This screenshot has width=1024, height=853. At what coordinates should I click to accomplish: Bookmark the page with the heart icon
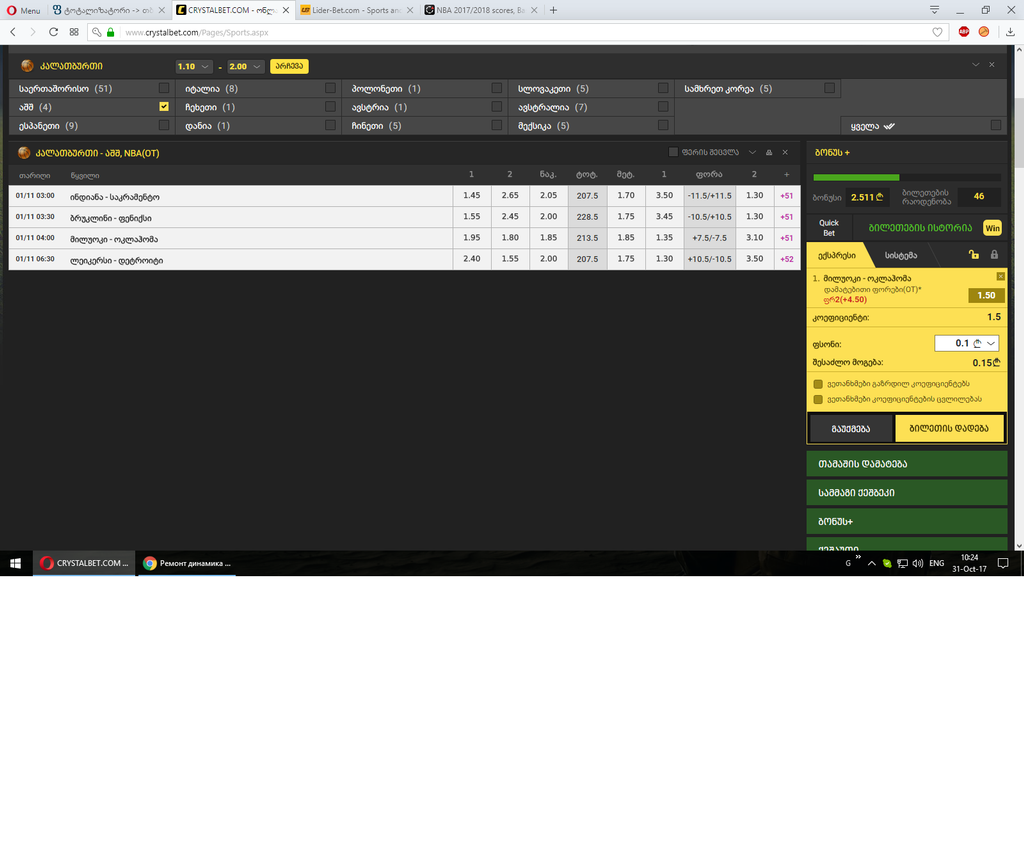[x=937, y=32]
